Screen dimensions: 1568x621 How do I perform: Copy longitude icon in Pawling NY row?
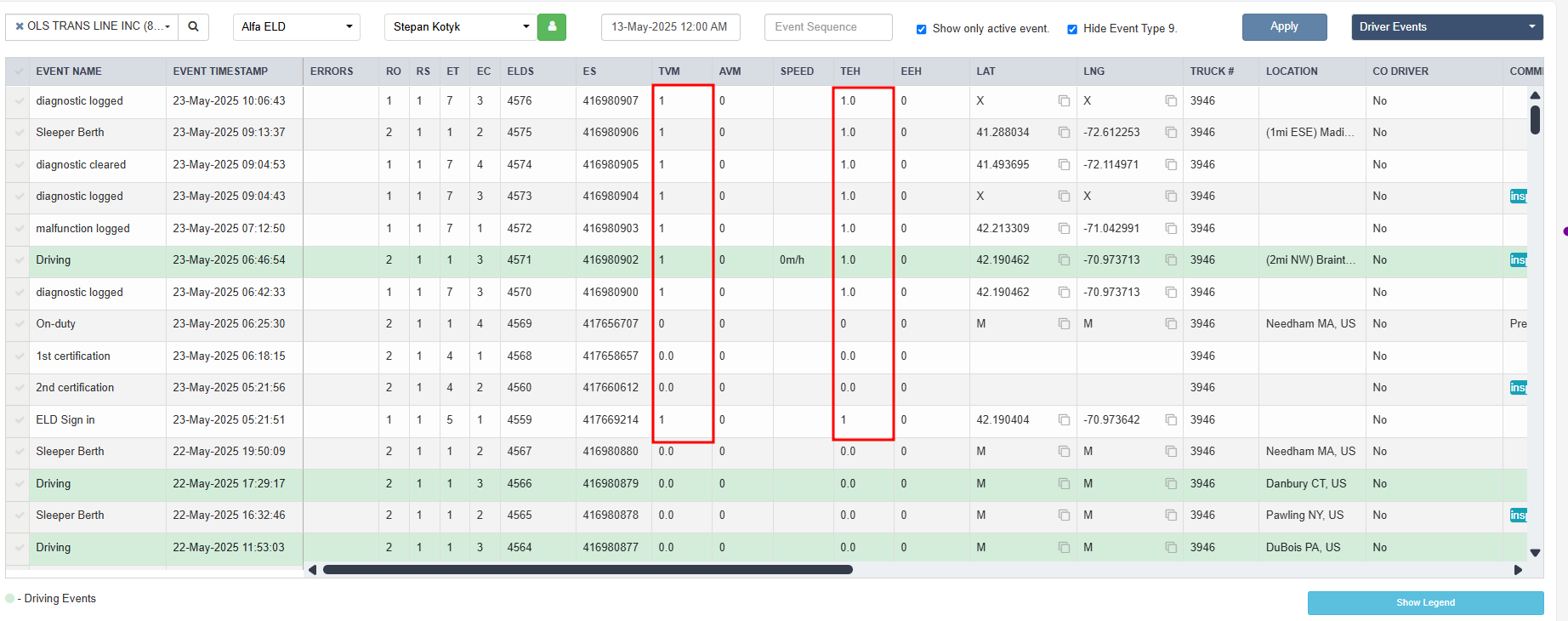[x=1171, y=516]
